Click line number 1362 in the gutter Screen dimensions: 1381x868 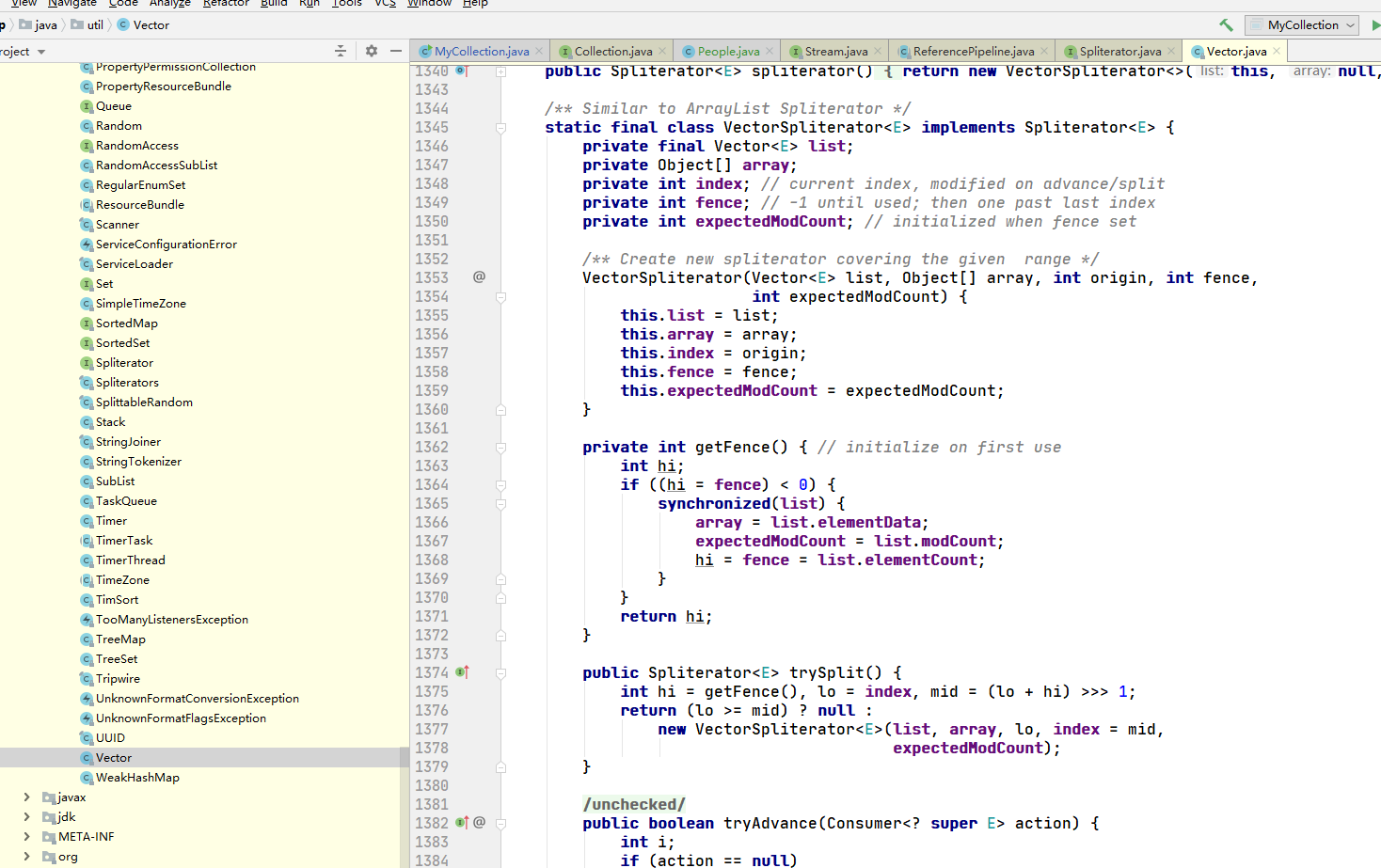tap(432, 448)
